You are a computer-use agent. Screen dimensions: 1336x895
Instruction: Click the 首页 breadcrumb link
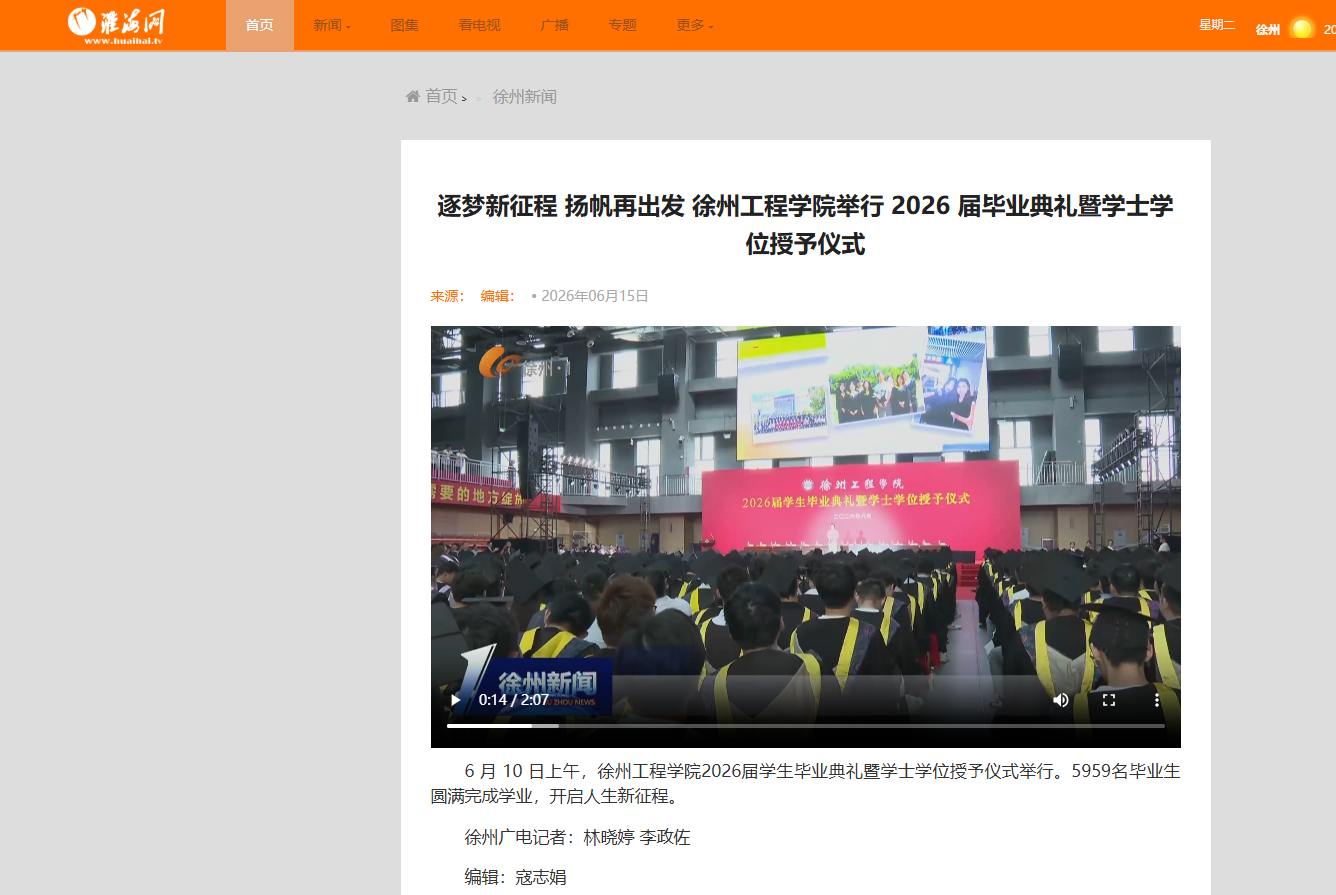(x=442, y=96)
